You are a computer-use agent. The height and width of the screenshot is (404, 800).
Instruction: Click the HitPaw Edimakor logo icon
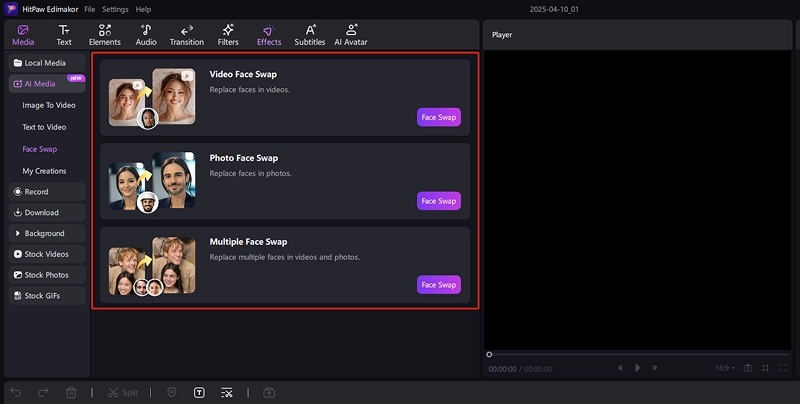pos(11,9)
